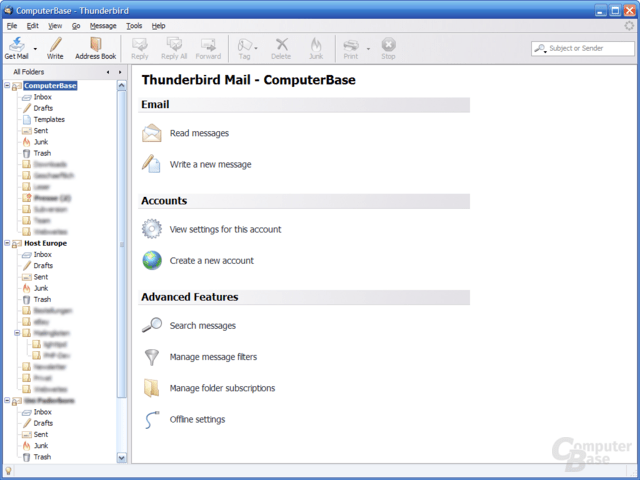This screenshot has width=640, height=480.
Task: Click the Tag toolbar icon
Action: (244, 44)
